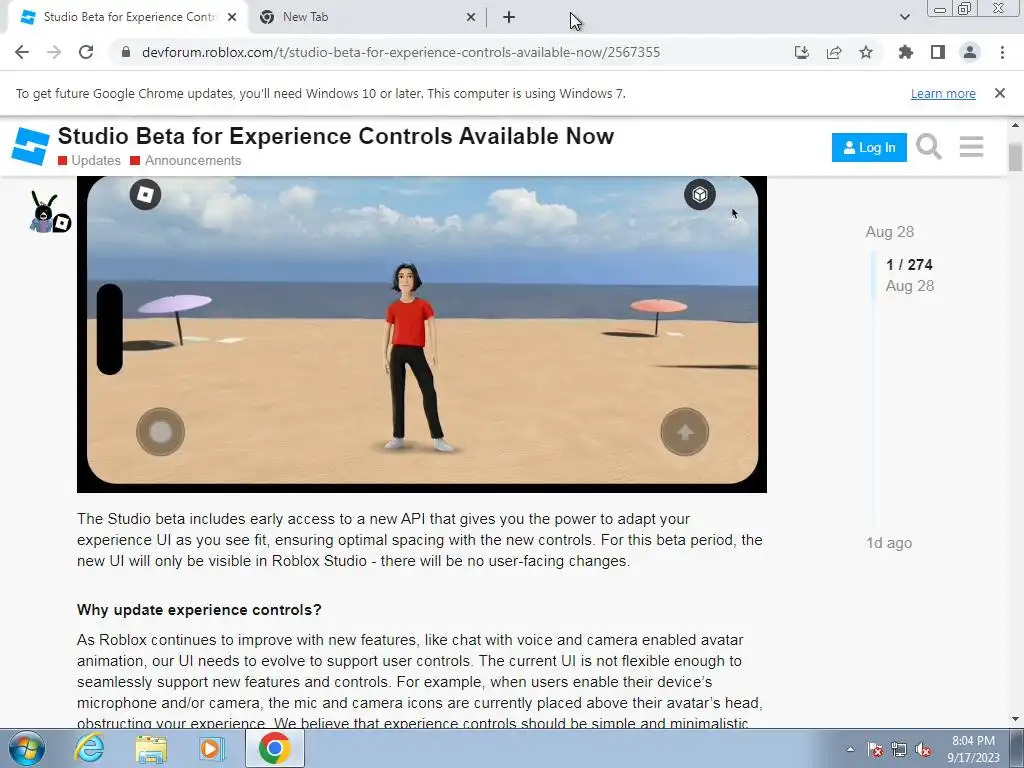Dismiss the Chrome update notification bar
Screen dimensions: 1024x768
click(1000, 93)
